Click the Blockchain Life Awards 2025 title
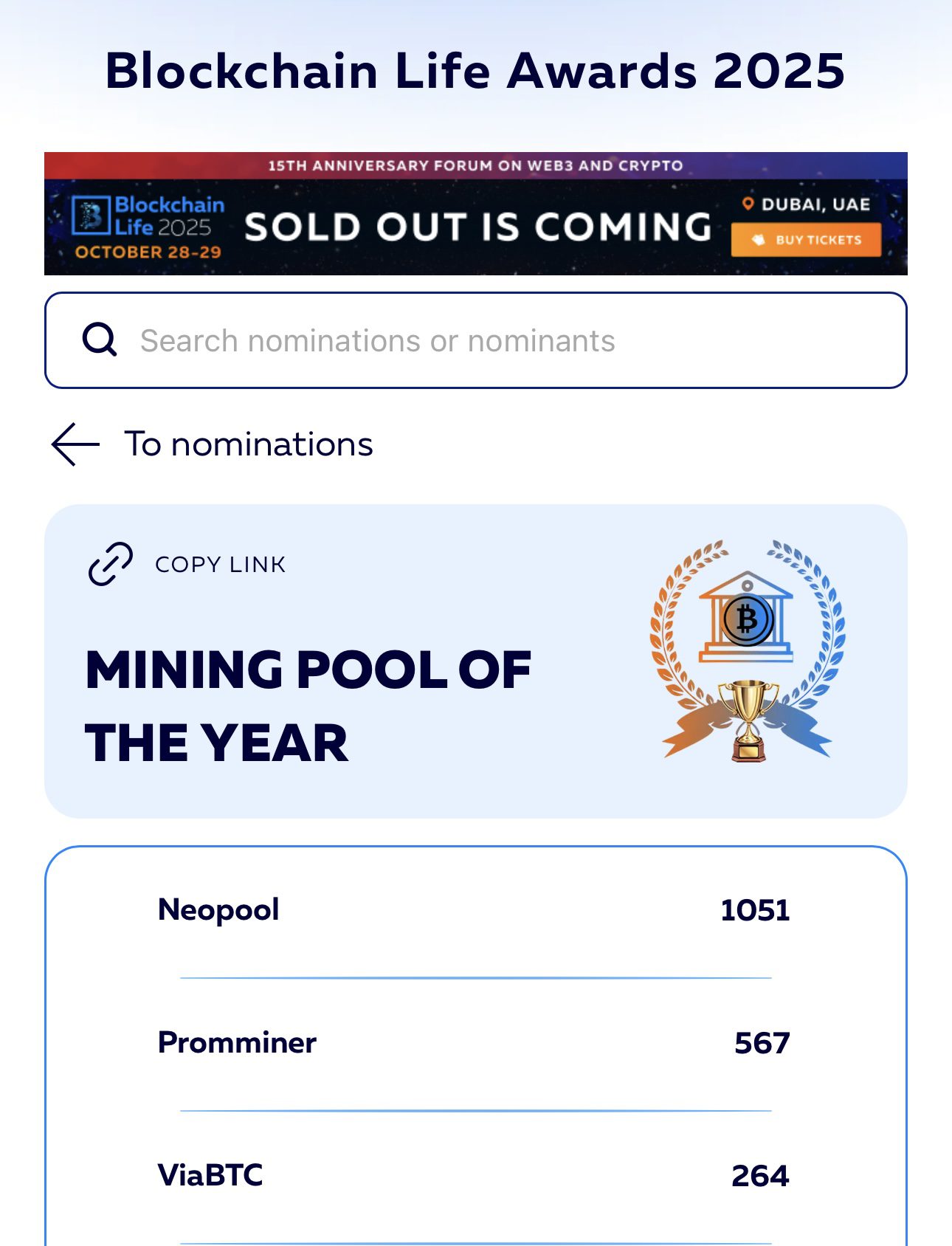952x1246 pixels. tap(475, 71)
